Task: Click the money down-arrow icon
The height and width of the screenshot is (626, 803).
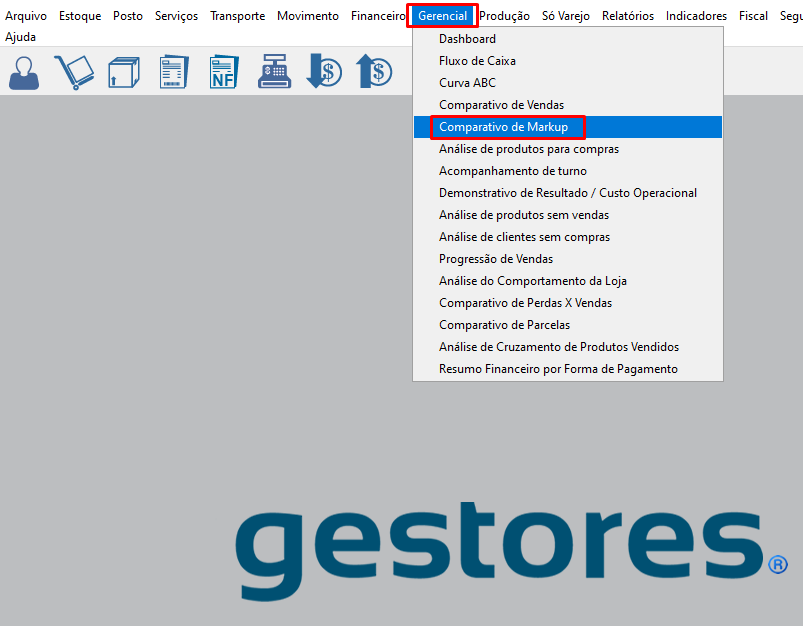Action: [x=324, y=73]
